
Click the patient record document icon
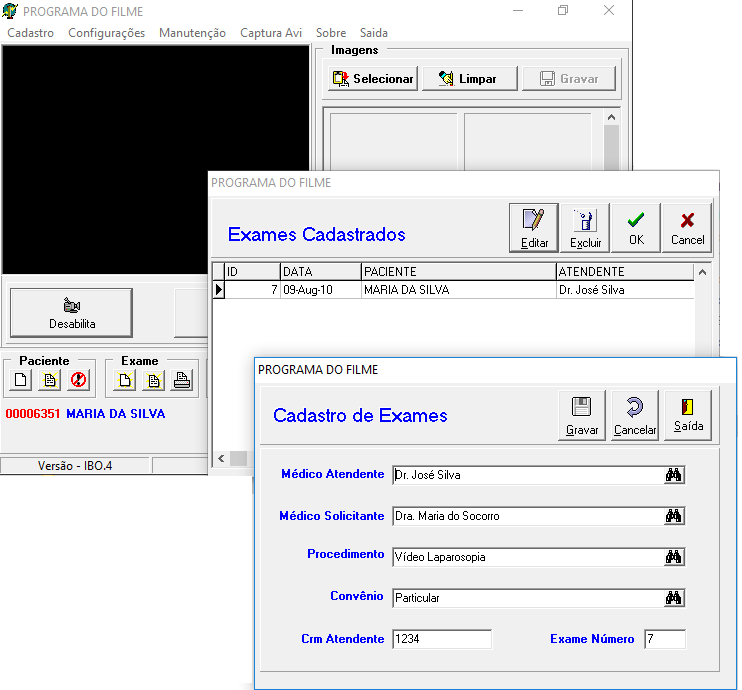49,380
